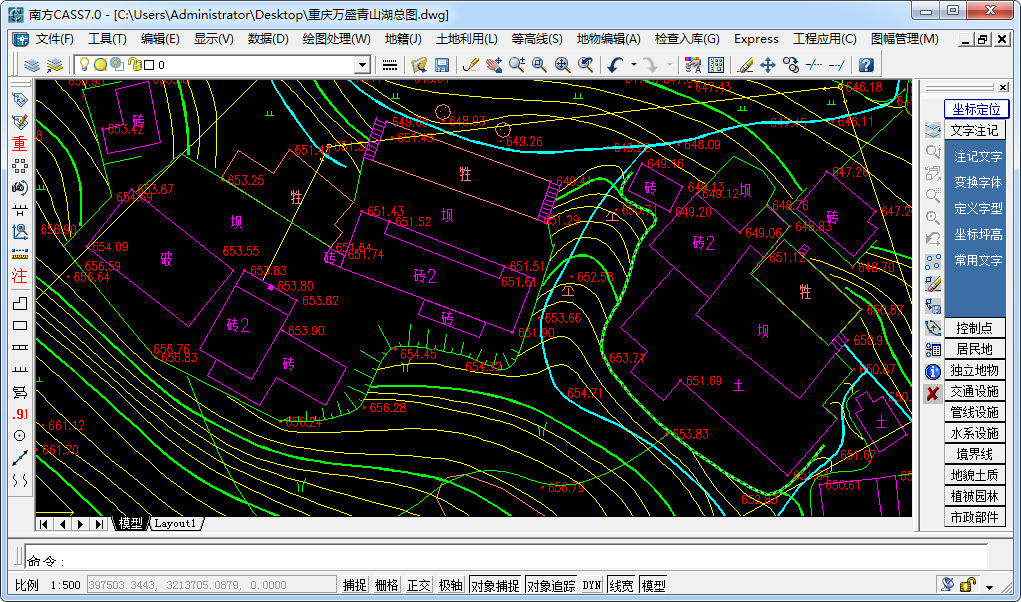Toggle layer 0 padlock lock state
The height and width of the screenshot is (602, 1021).
[134, 64]
